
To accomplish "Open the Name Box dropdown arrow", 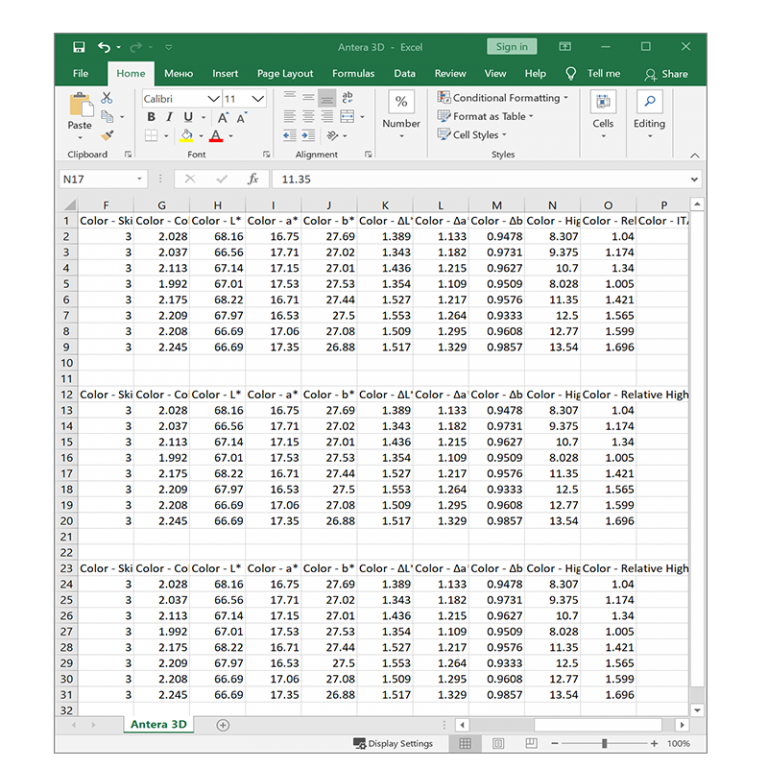I will click(139, 179).
